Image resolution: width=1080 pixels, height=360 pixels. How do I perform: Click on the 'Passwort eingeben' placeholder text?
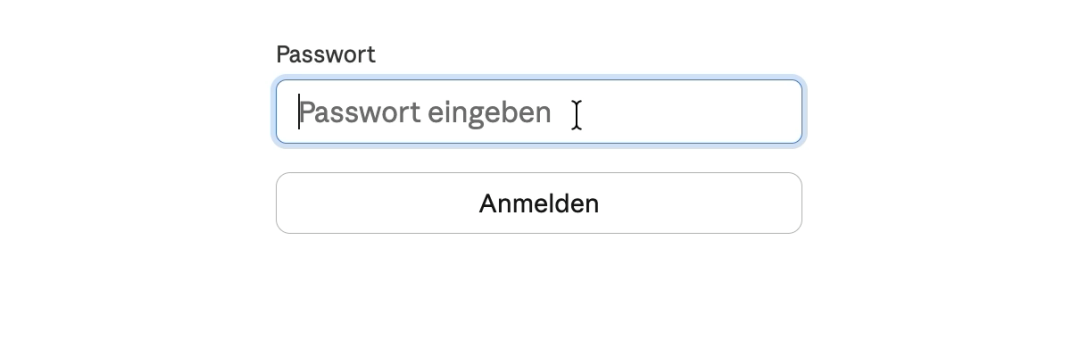click(x=425, y=113)
